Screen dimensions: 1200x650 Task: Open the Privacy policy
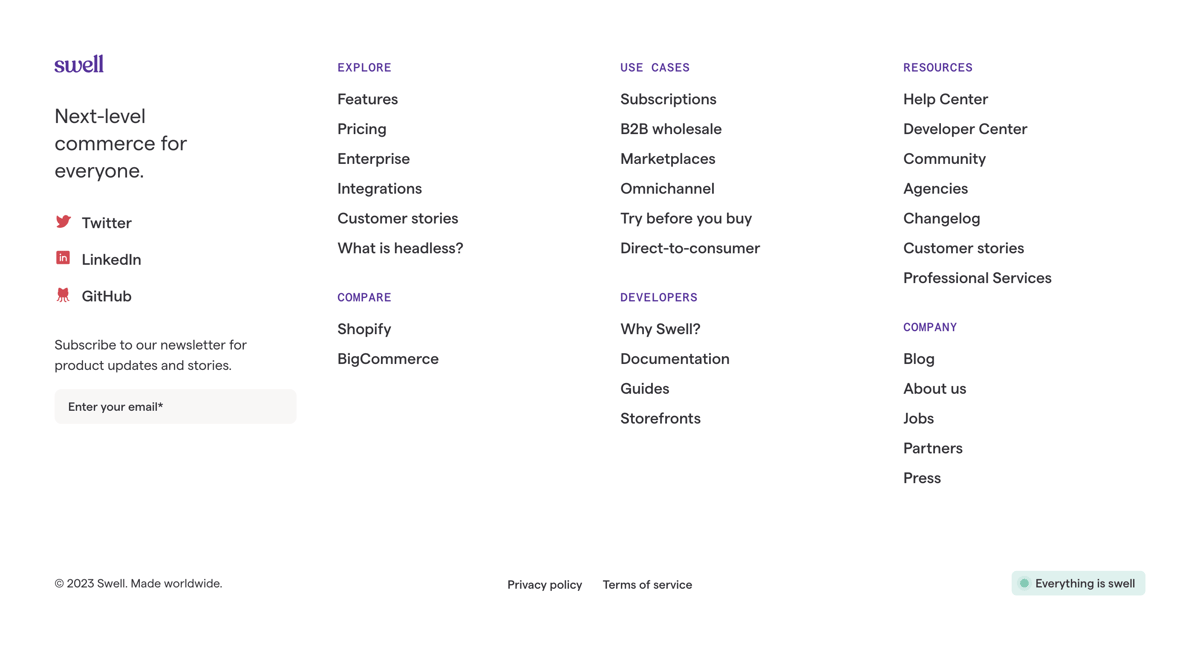[x=544, y=584]
